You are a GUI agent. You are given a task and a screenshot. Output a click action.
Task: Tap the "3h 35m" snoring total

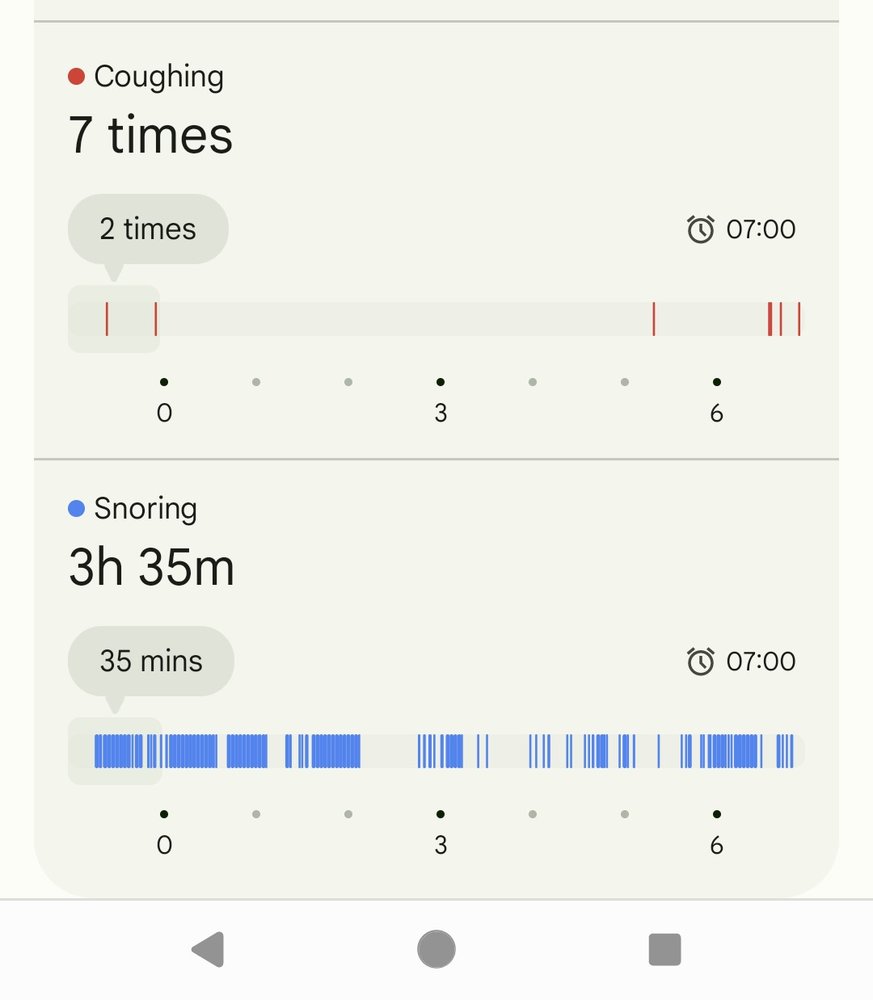coord(151,568)
